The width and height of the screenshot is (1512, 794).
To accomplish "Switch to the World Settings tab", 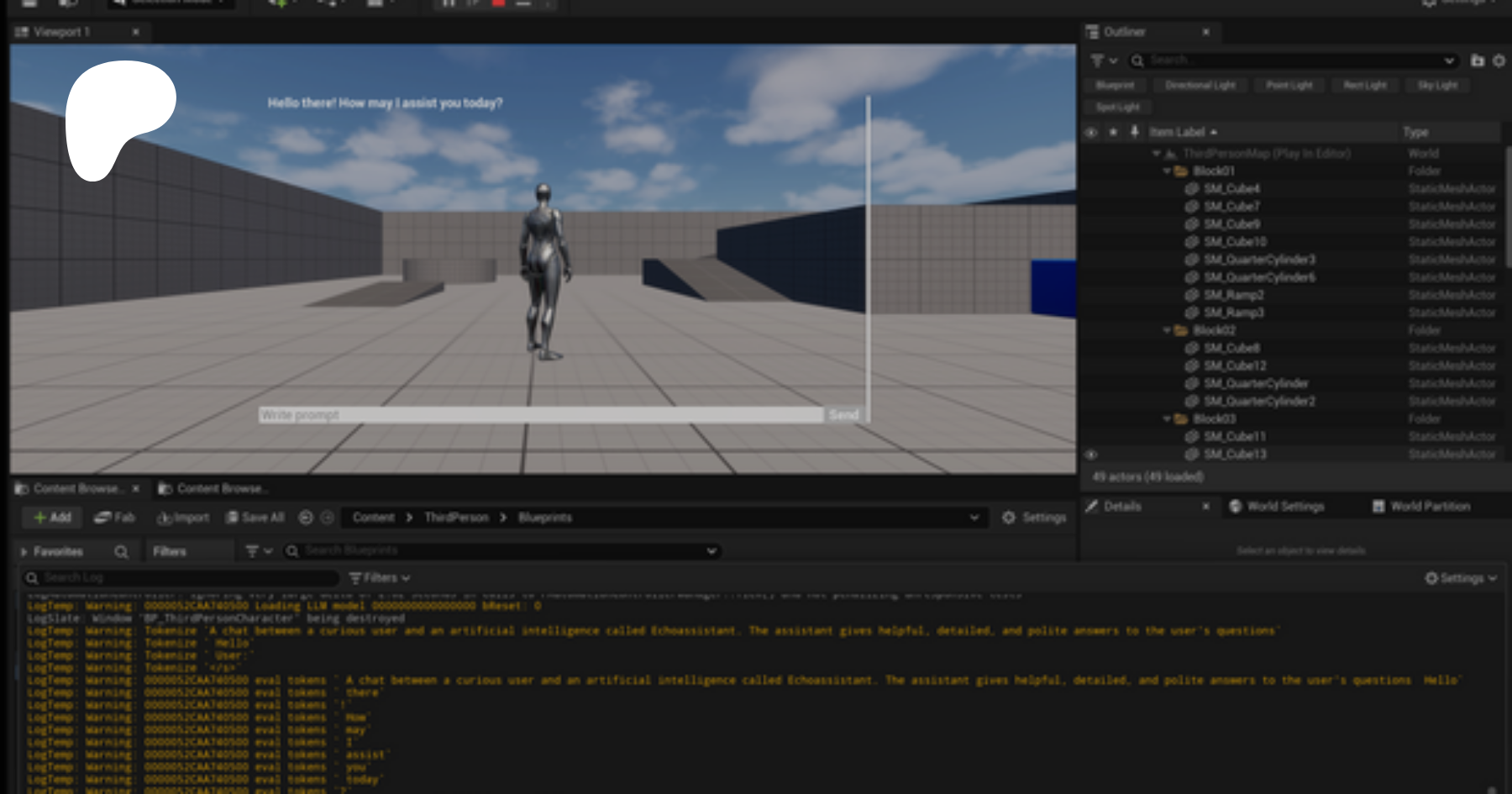I will (x=1277, y=507).
